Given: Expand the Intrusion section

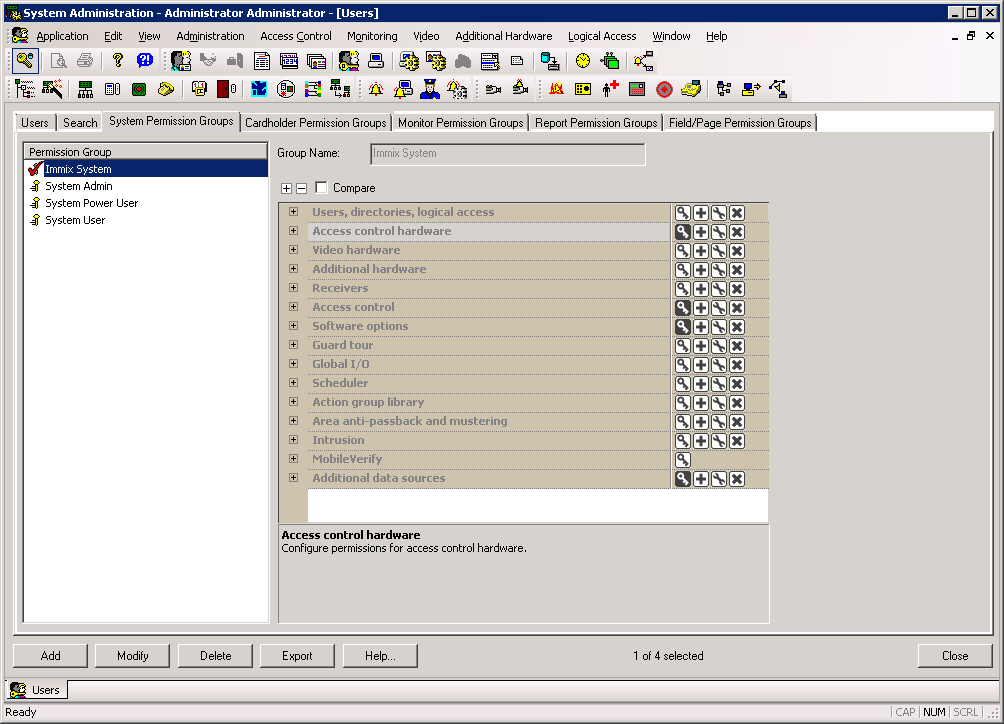Looking at the screenshot, I should (292, 440).
